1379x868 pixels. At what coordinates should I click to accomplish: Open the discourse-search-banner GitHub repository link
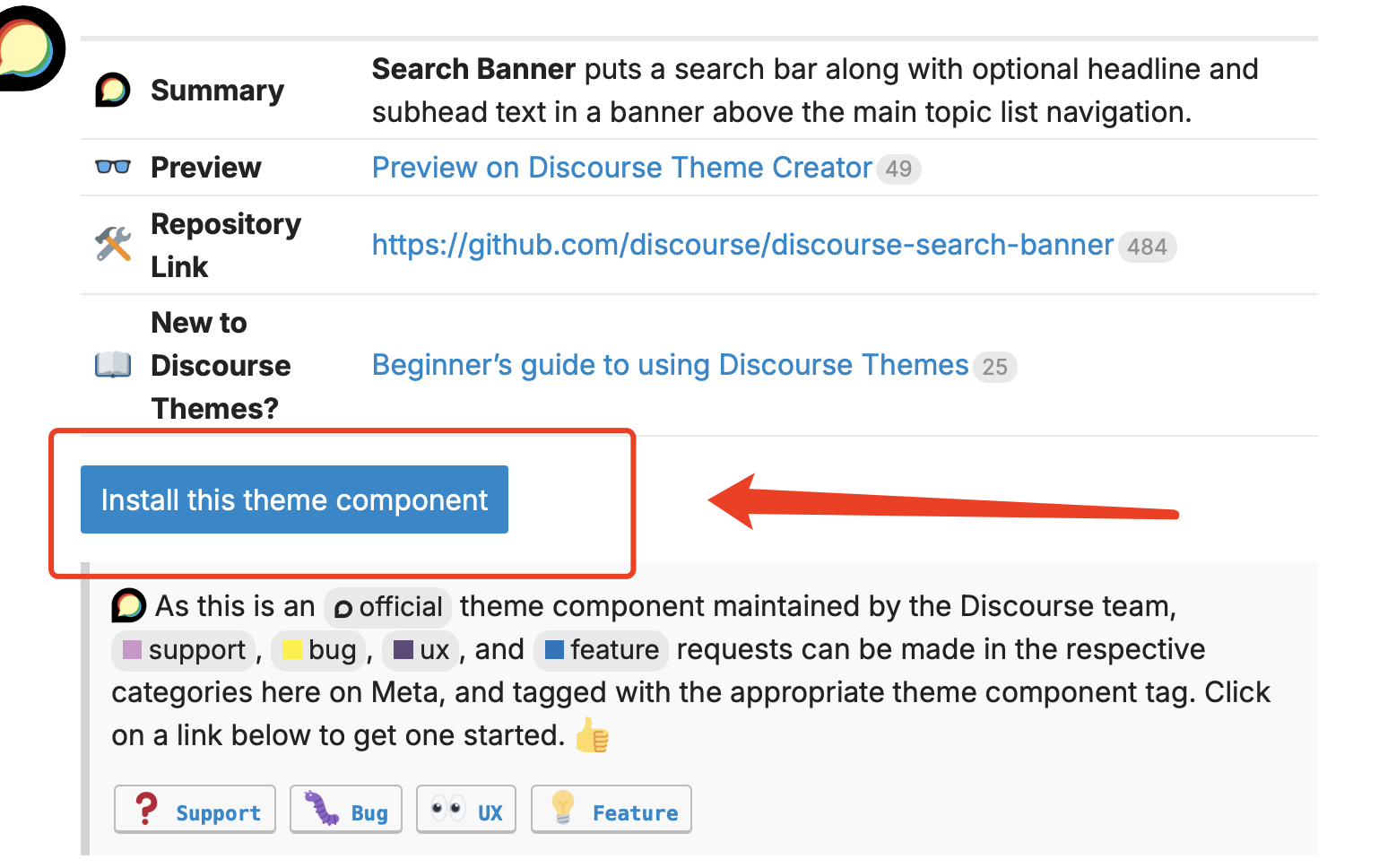coord(742,245)
